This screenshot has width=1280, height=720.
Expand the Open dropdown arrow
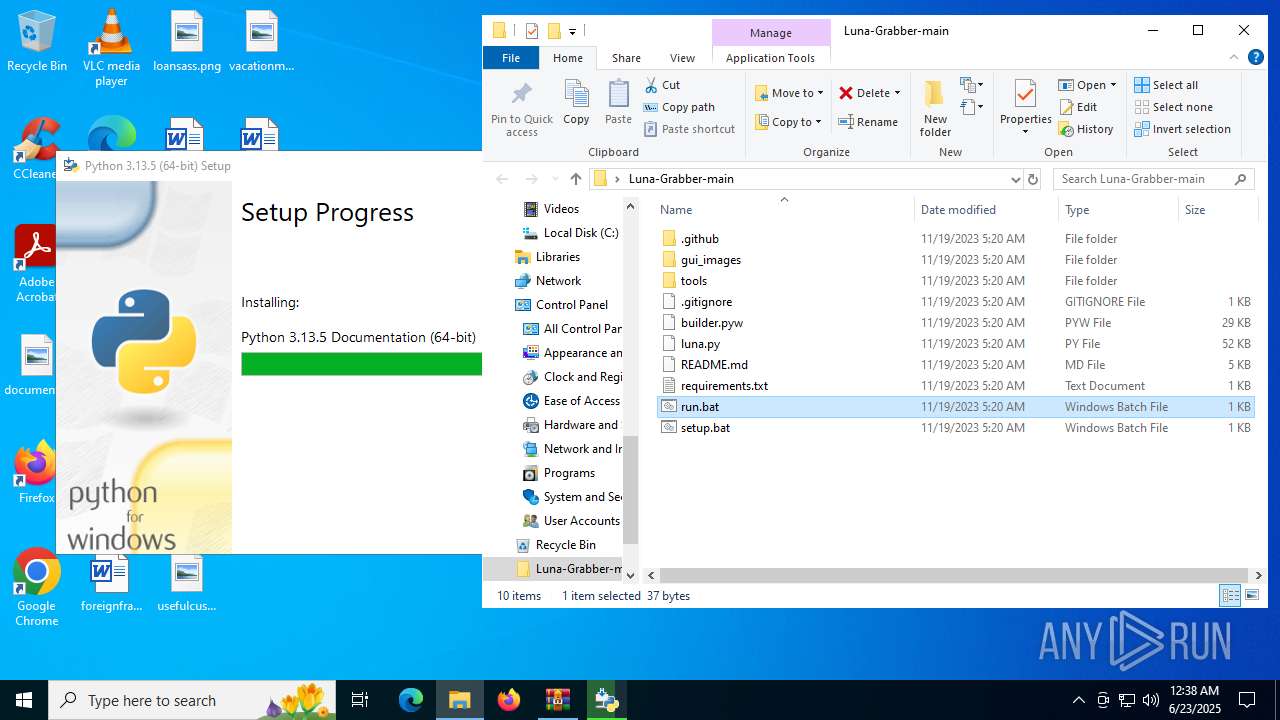click(1113, 85)
